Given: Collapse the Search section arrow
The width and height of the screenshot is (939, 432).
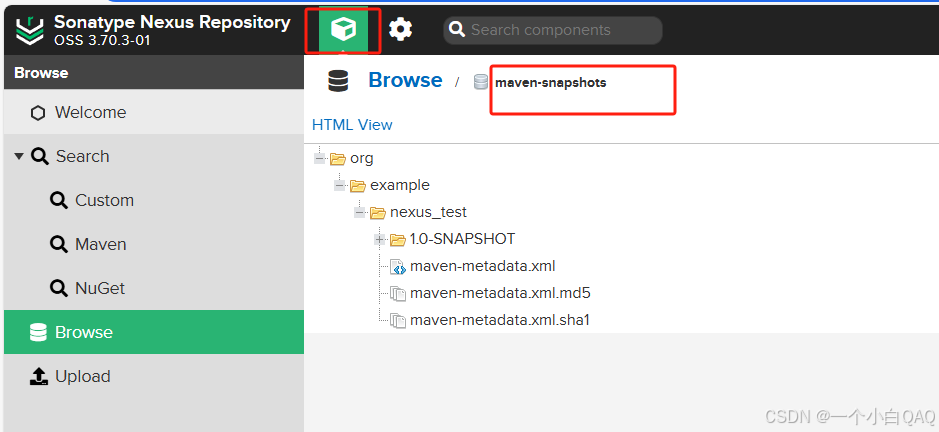Looking at the screenshot, I should coord(19,156).
